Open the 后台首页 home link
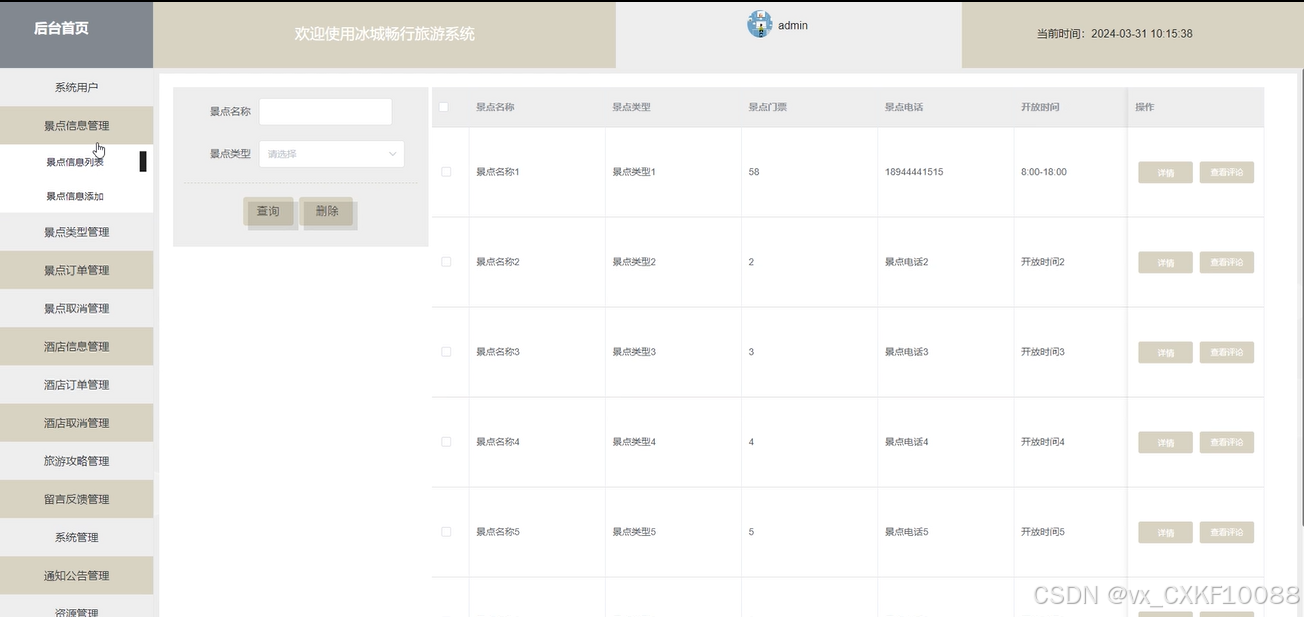1304x617 pixels. [x=62, y=28]
